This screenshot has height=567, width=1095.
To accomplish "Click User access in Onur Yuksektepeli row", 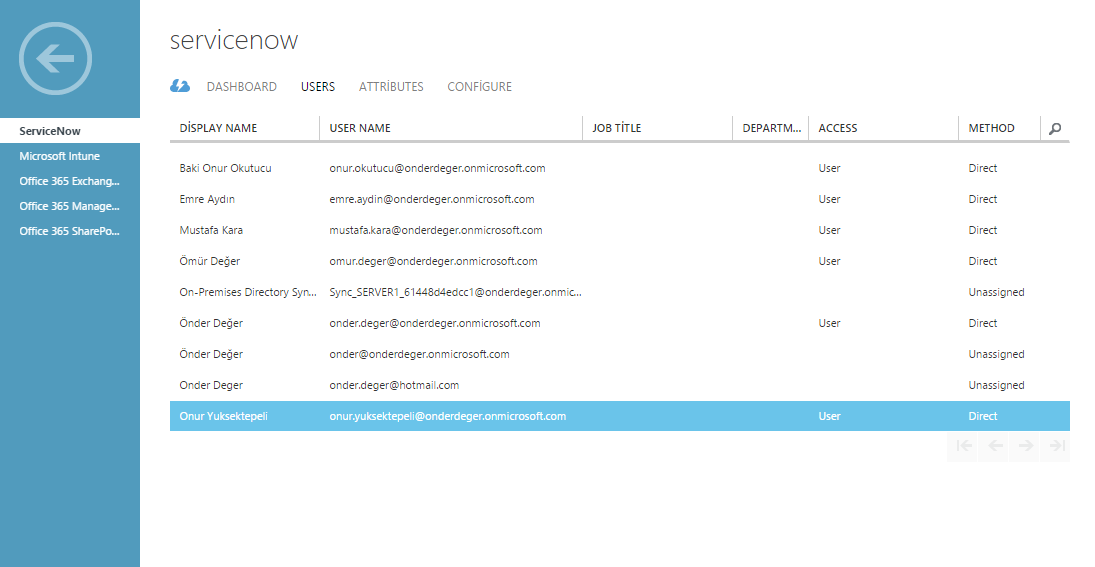I will [830, 416].
